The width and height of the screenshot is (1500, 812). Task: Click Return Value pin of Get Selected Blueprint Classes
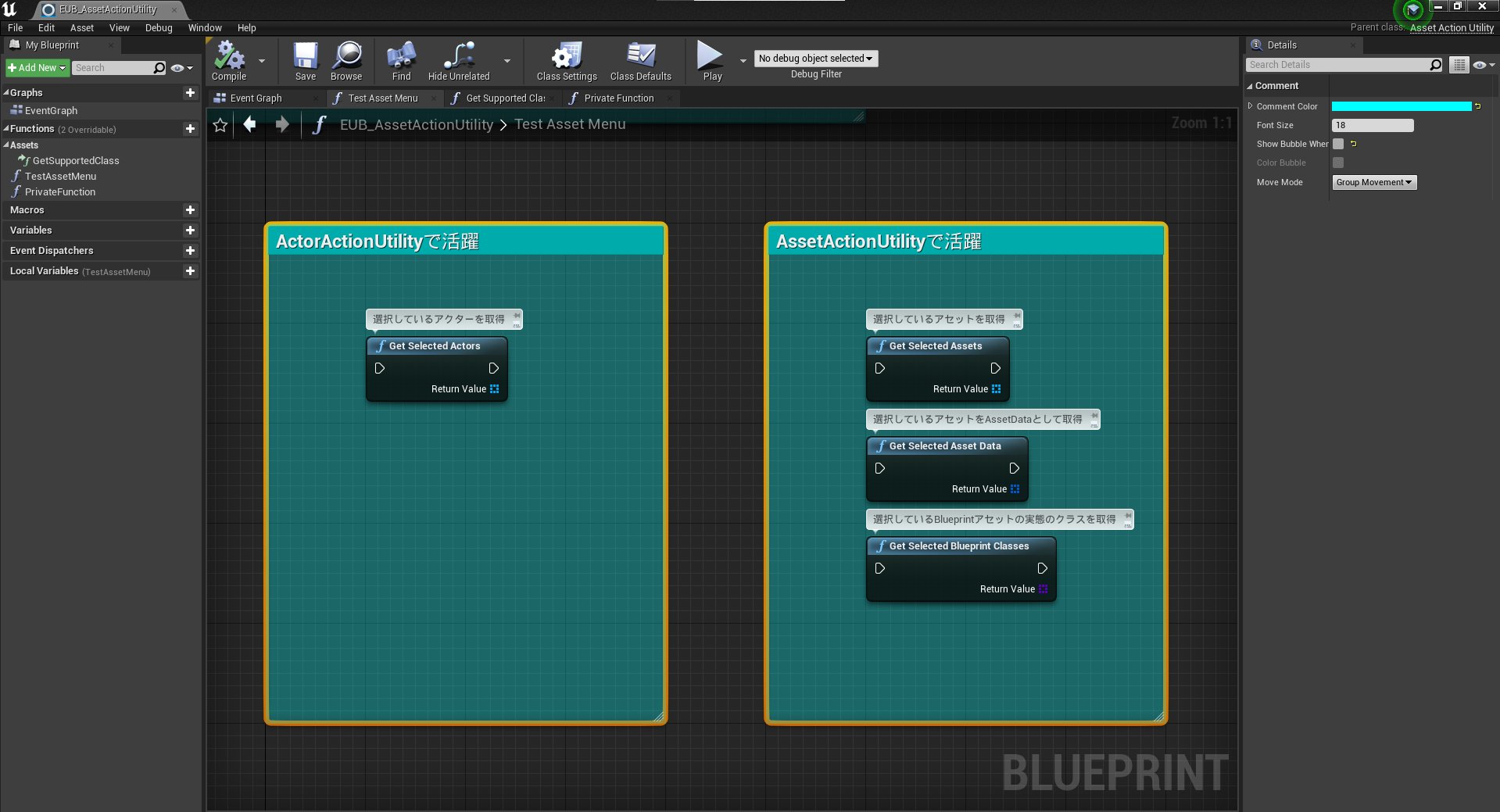[1043, 588]
